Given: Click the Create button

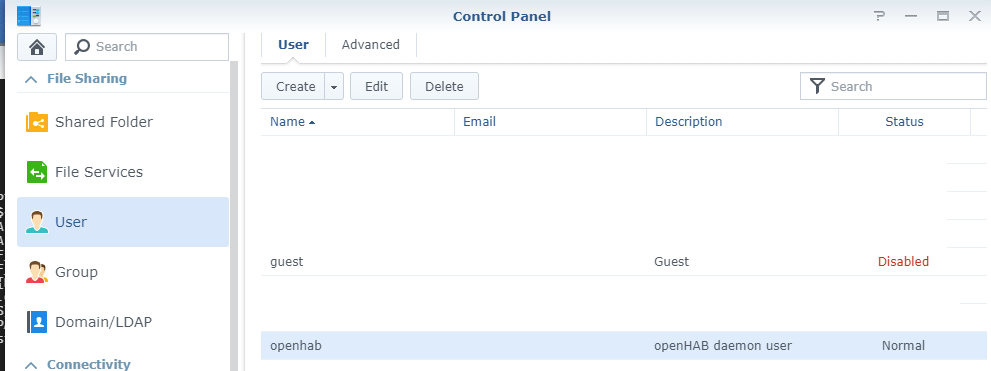Looking at the screenshot, I should click(x=293, y=87).
